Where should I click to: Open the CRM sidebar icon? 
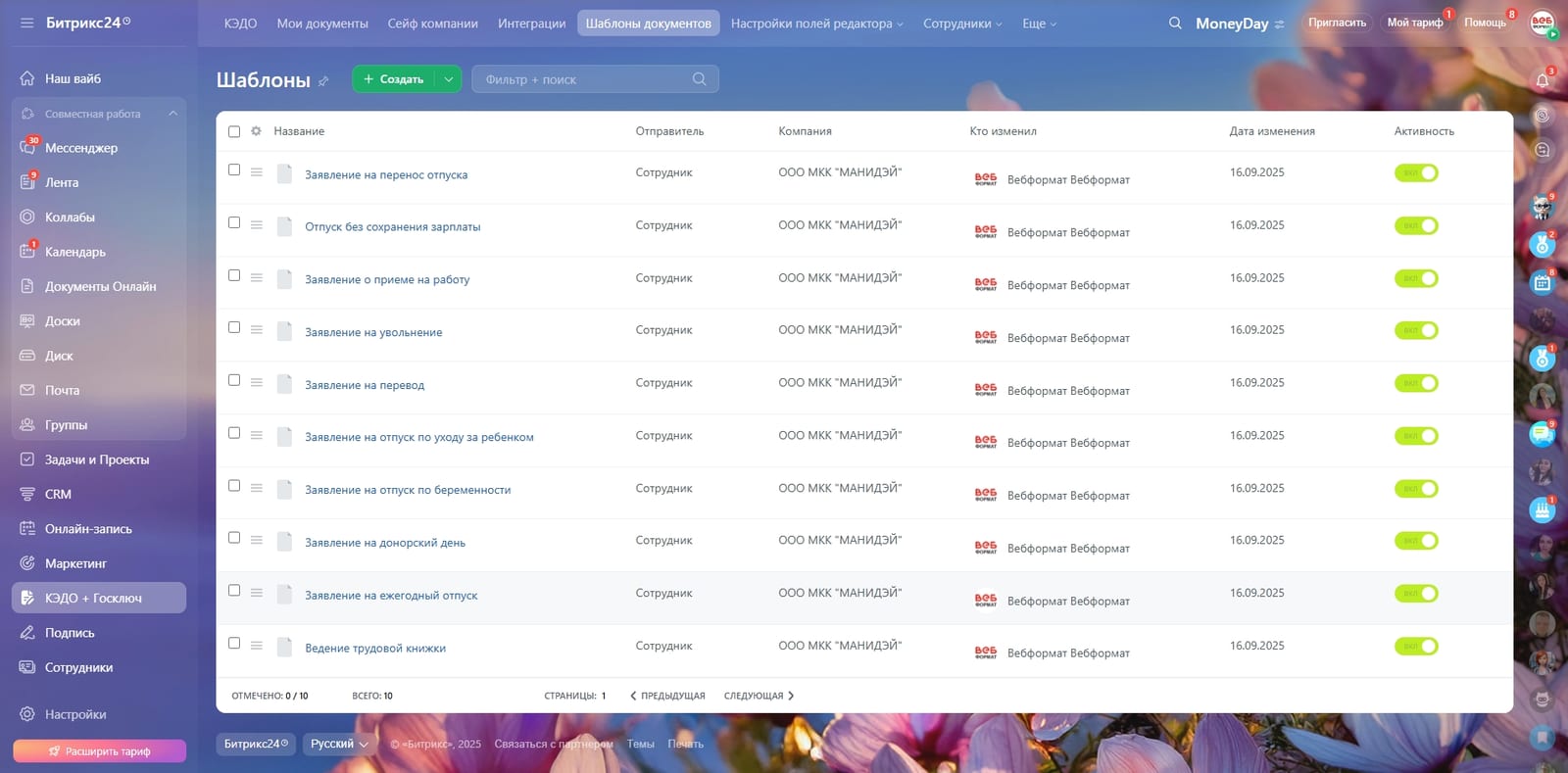tap(27, 495)
